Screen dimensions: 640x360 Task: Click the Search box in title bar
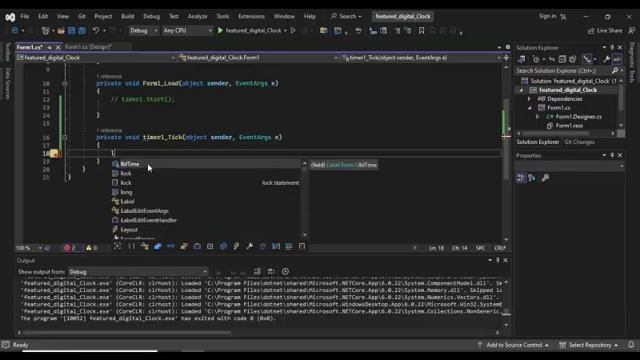(346, 16)
